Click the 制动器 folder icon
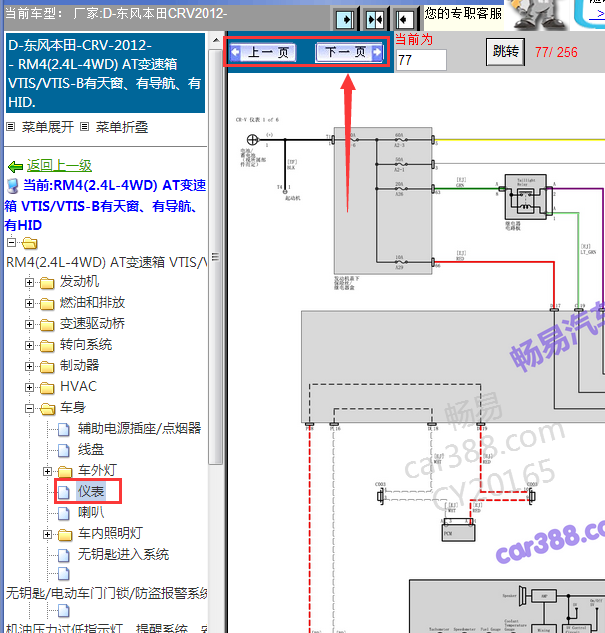The image size is (605, 633). pyautogui.click(x=47, y=367)
